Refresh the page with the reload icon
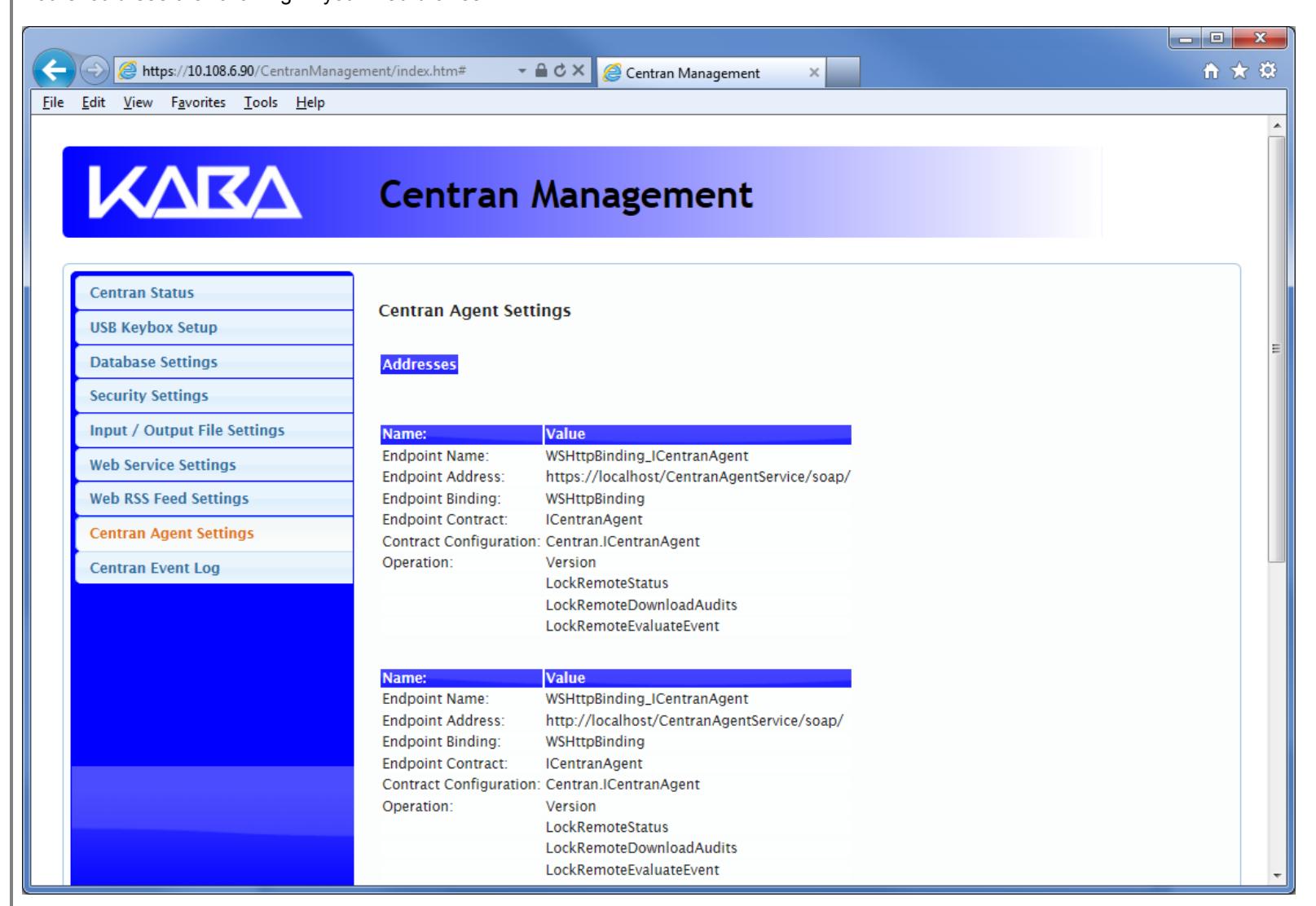Screen dimensions: 1316x906 point(559,71)
